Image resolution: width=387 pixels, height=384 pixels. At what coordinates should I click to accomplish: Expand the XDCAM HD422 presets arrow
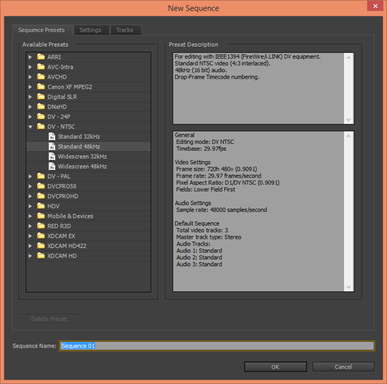tap(30, 246)
